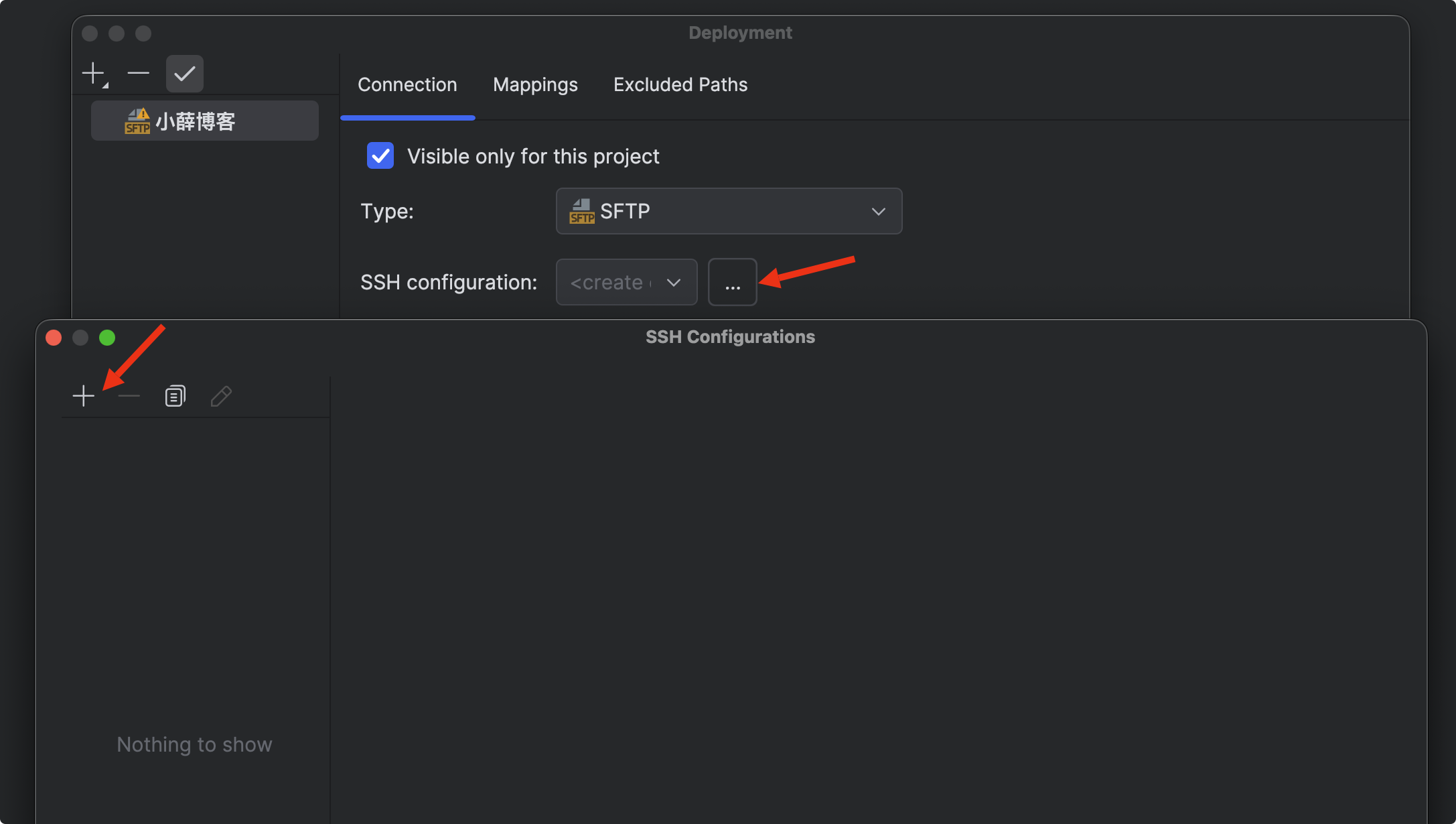Select the 小薛博客 server entry

click(x=204, y=121)
